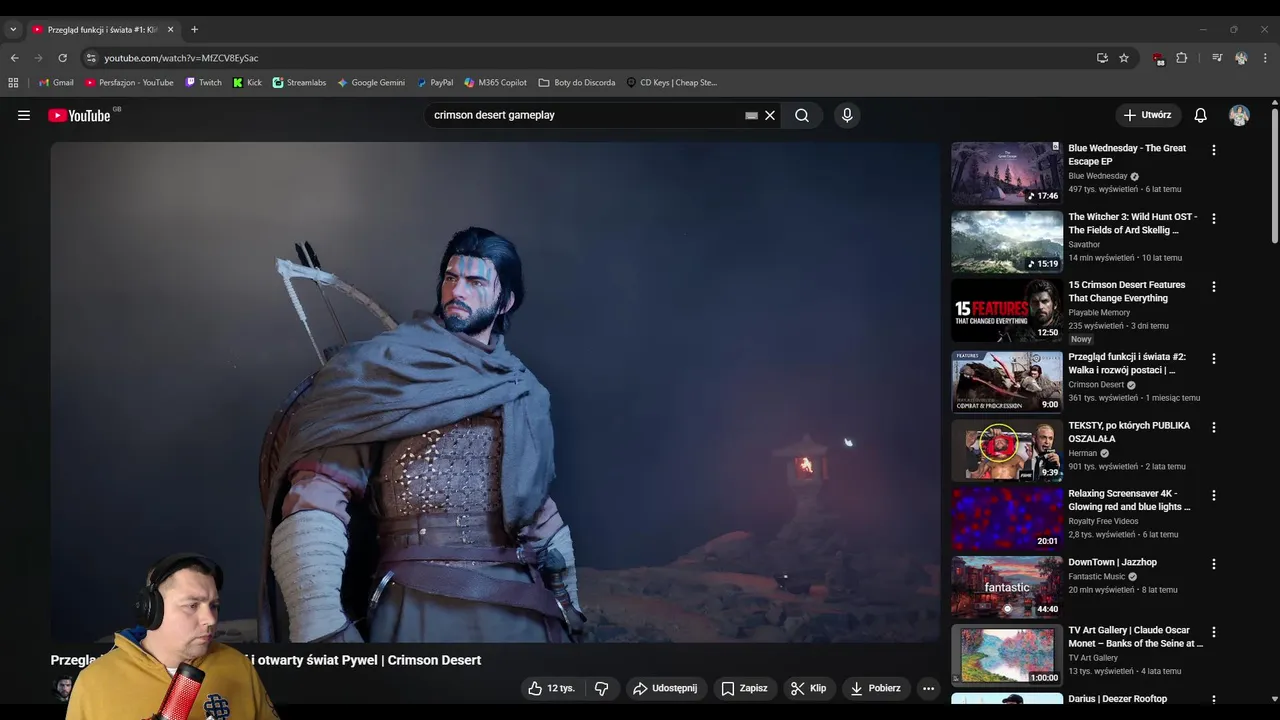Viewport: 1280px width, 720px height.
Task: Click the page vertical scrollbar thumb
Action: click(1274, 175)
